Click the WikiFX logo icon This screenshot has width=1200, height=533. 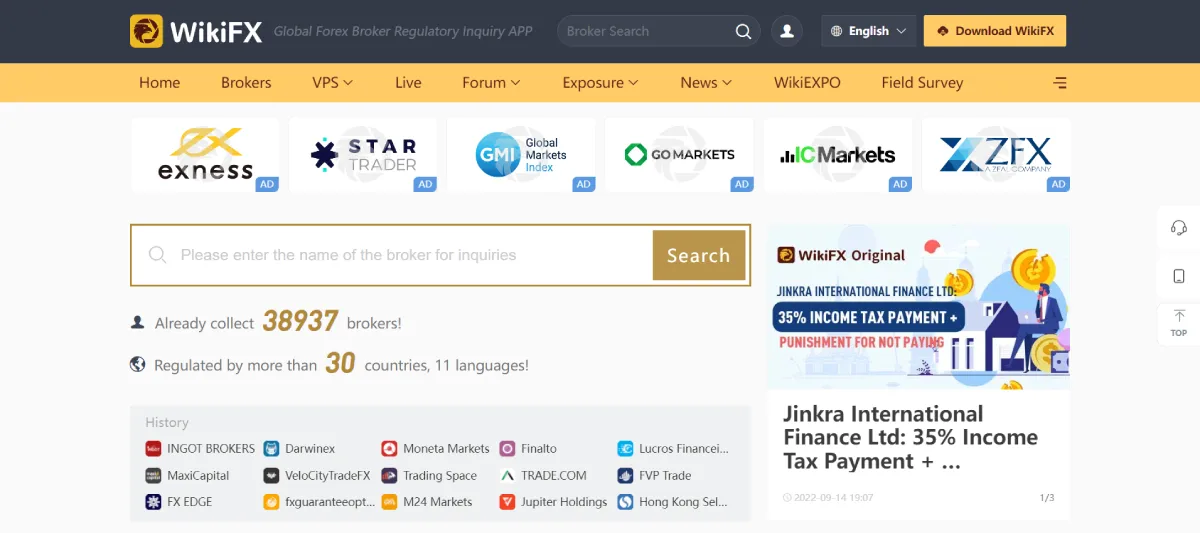(x=146, y=31)
